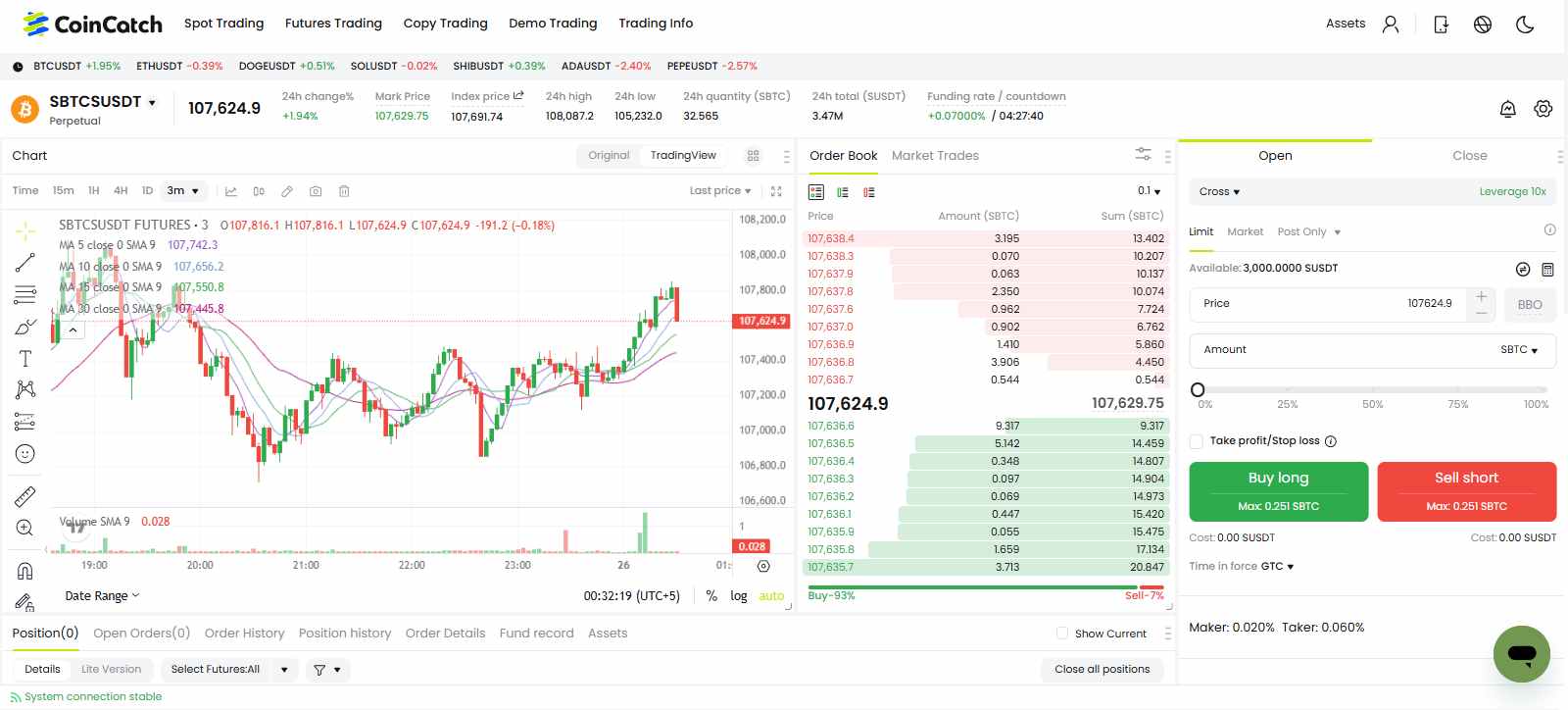Click the amount percentage slider handle

[1198, 390]
